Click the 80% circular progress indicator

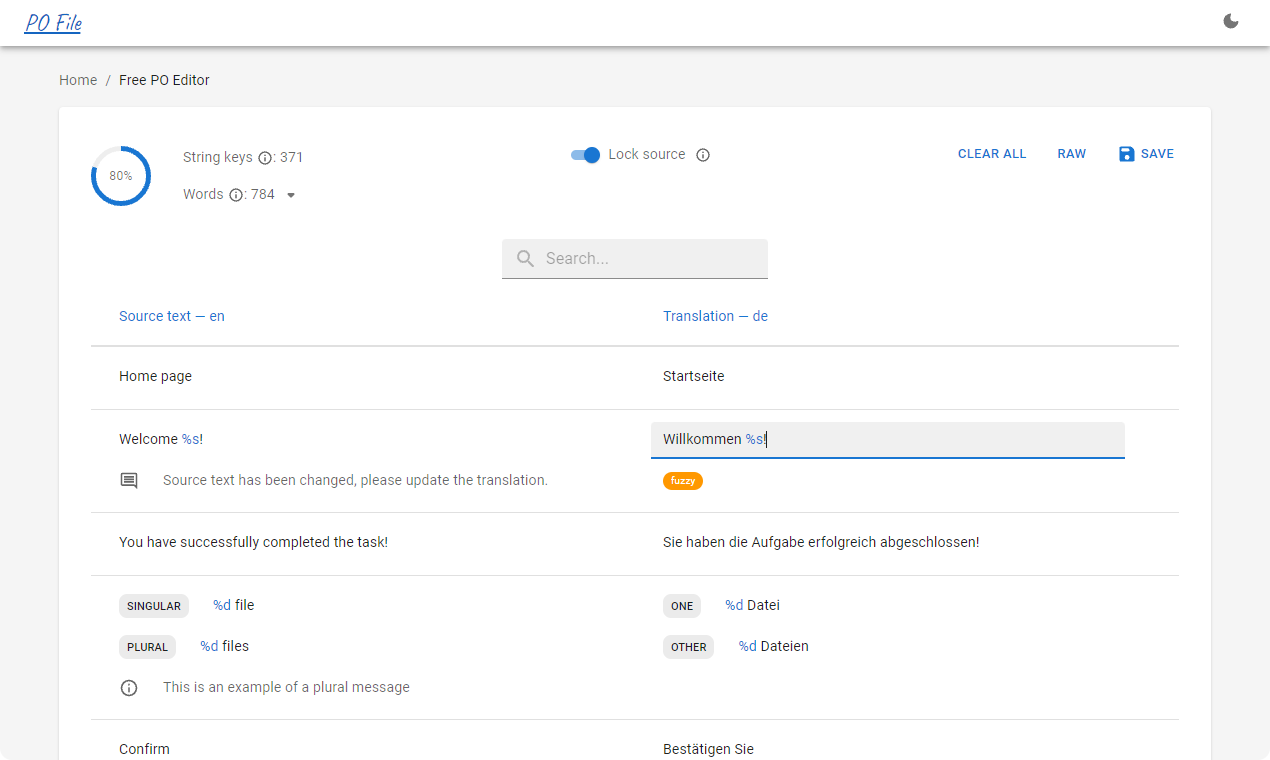[121, 176]
